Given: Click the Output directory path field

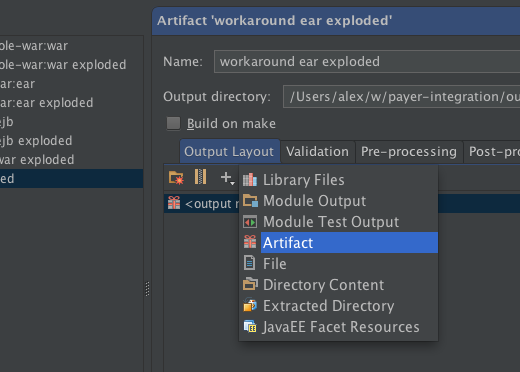Looking at the screenshot, I should (x=401, y=97).
